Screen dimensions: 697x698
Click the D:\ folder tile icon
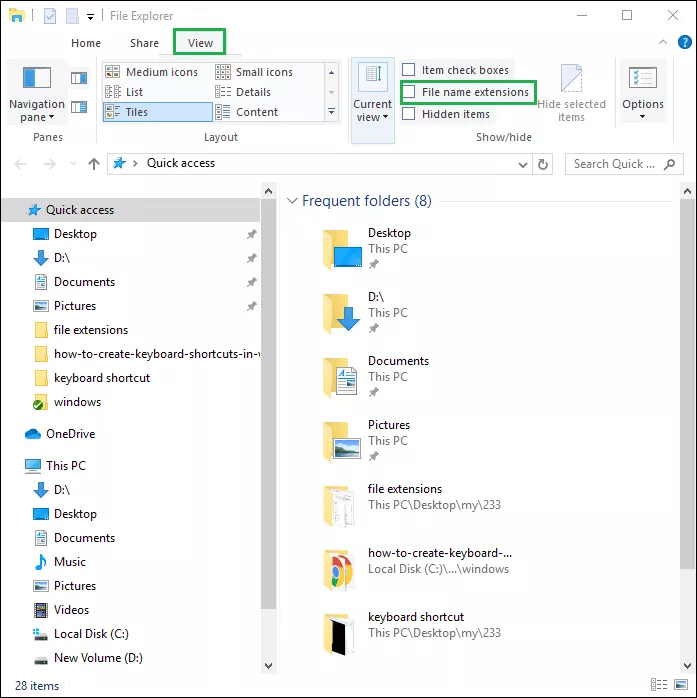pyautogui.click(x=342, y=313)
